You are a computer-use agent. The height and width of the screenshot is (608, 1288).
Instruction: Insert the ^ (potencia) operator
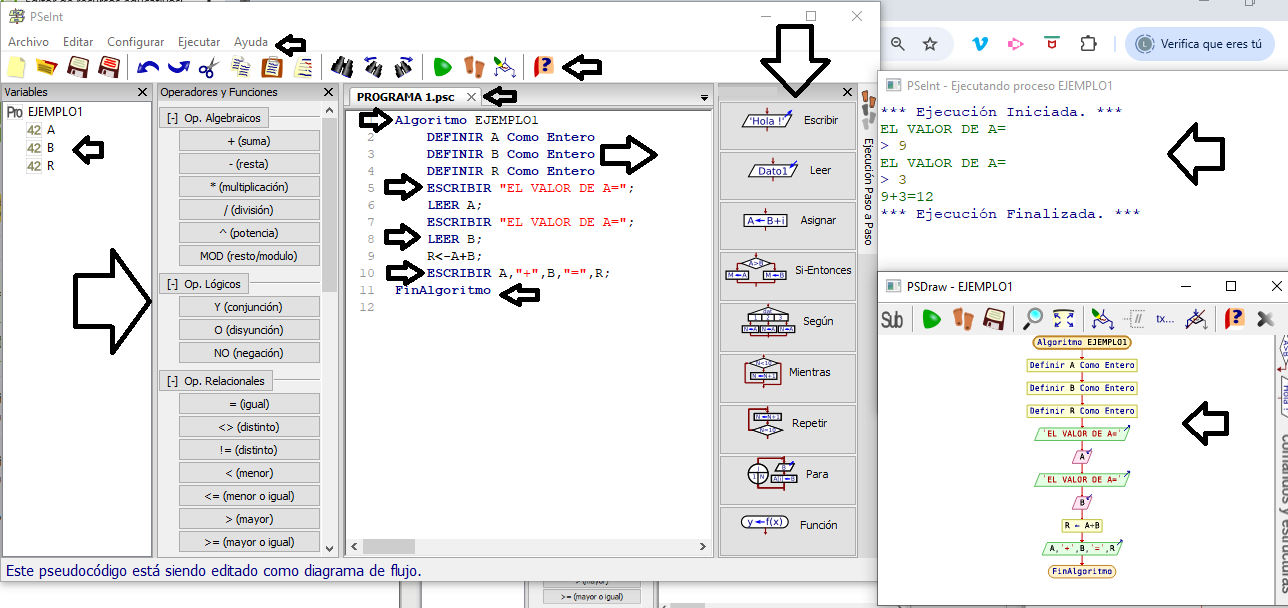click(249, 233)
